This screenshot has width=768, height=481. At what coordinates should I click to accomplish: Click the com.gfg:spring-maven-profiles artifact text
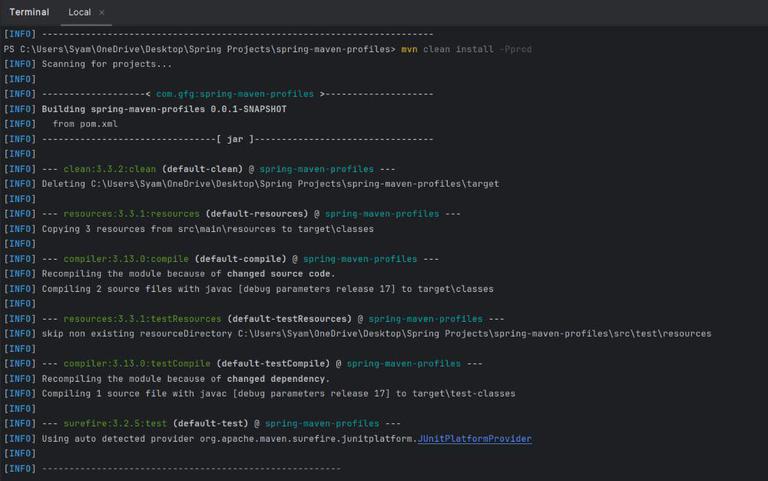tap(235, 94)
